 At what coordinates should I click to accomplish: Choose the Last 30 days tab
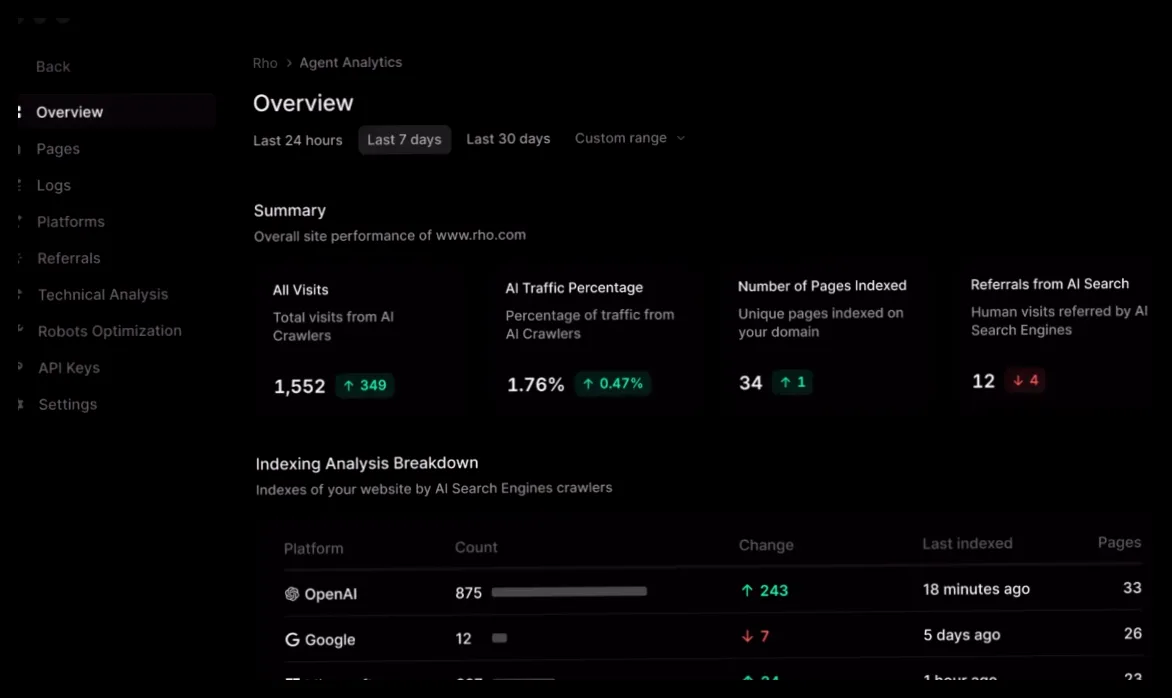point(508,139)
